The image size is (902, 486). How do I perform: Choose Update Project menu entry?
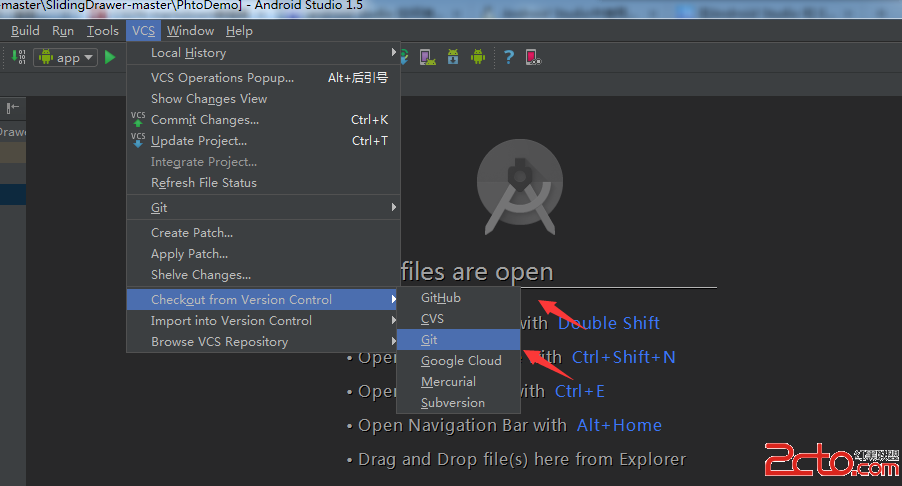point(263,141)
